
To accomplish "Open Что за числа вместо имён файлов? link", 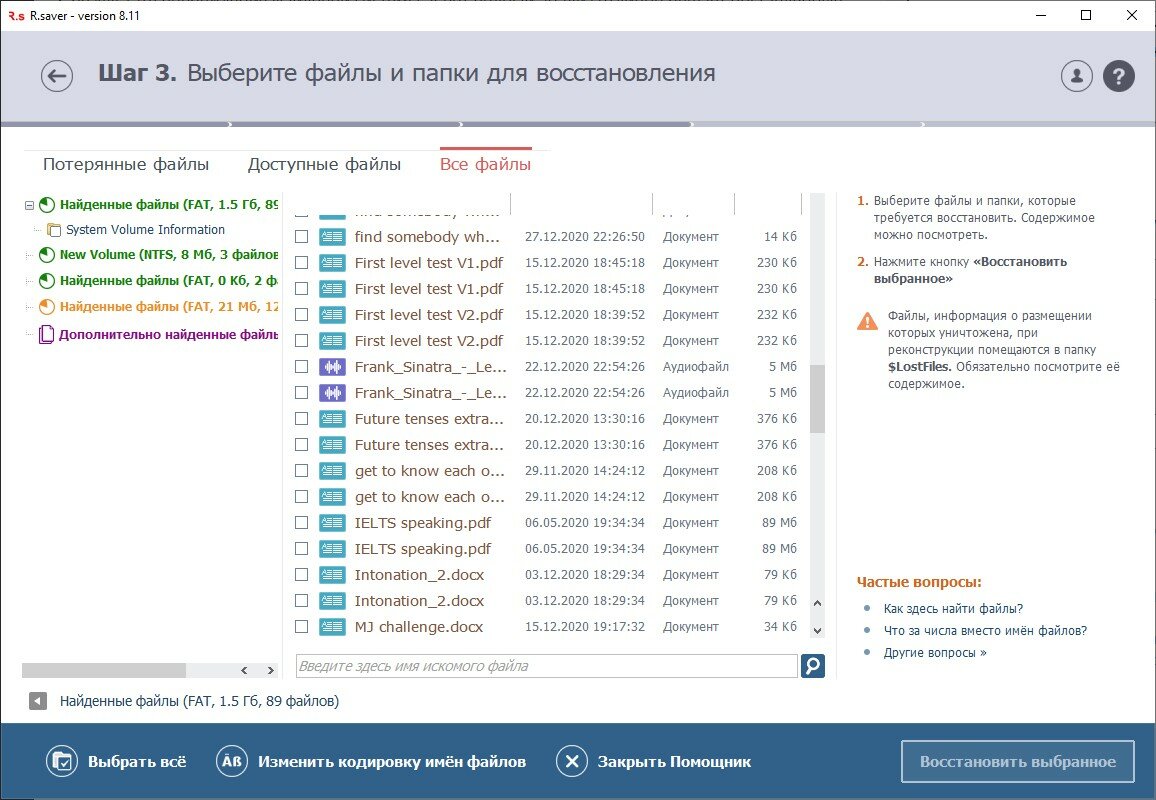I will [x=985, y=631].
